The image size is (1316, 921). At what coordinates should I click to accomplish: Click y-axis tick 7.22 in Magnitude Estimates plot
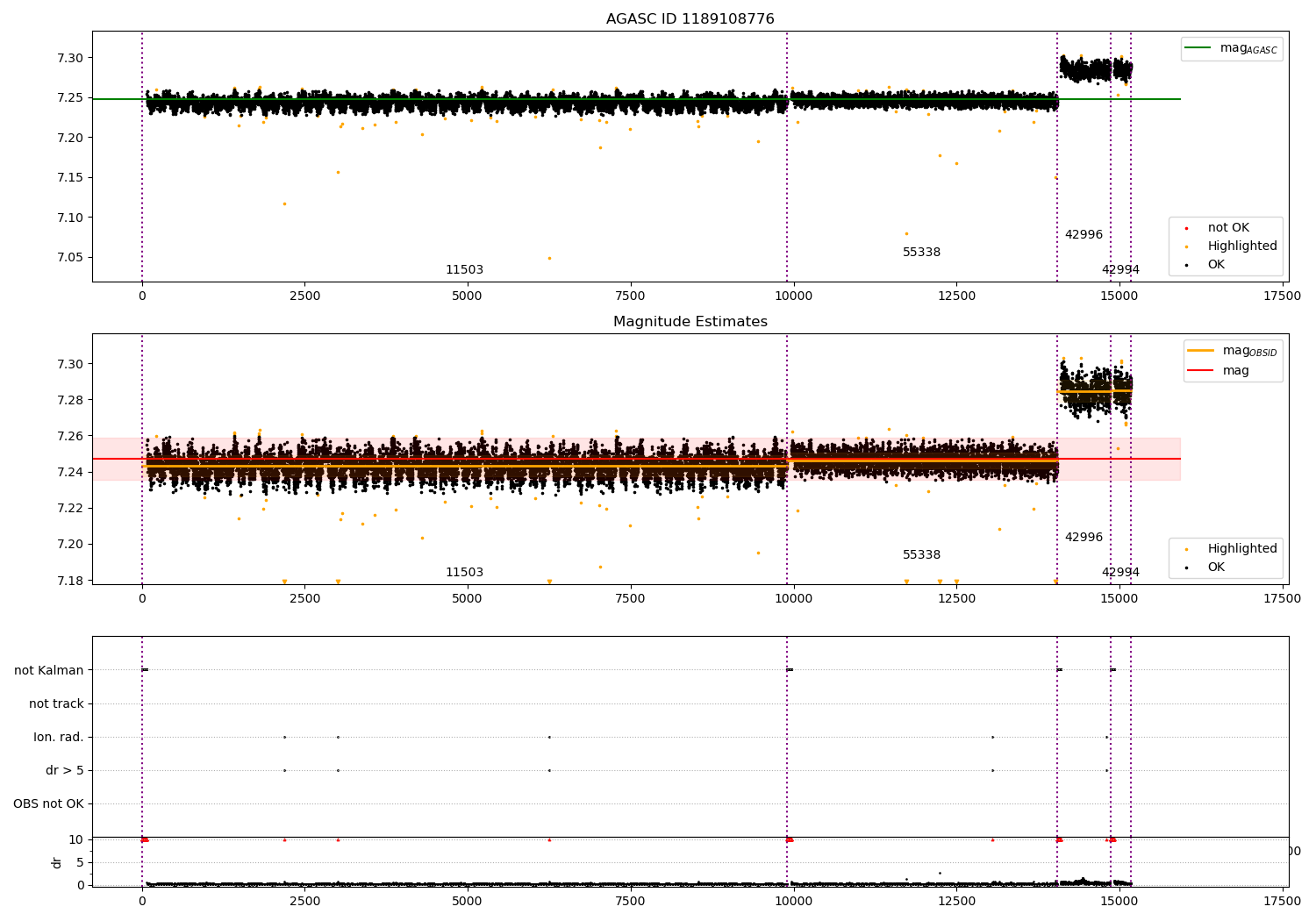(70, 509)
